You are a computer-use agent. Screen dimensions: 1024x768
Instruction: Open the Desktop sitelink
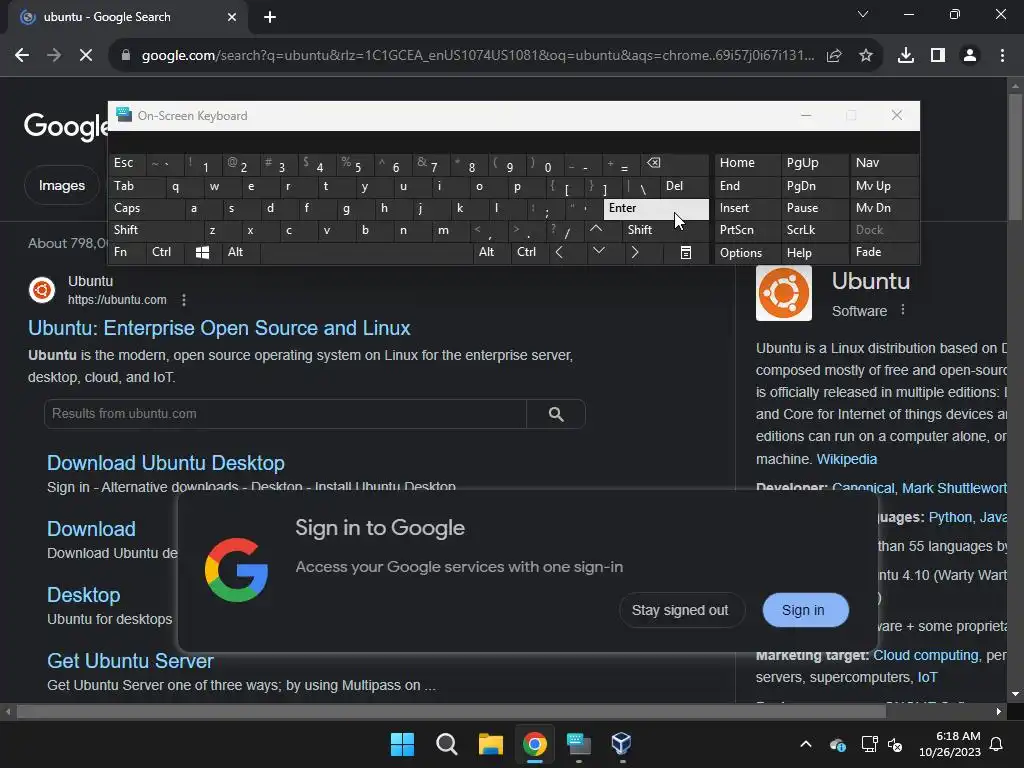coord(84,595)
